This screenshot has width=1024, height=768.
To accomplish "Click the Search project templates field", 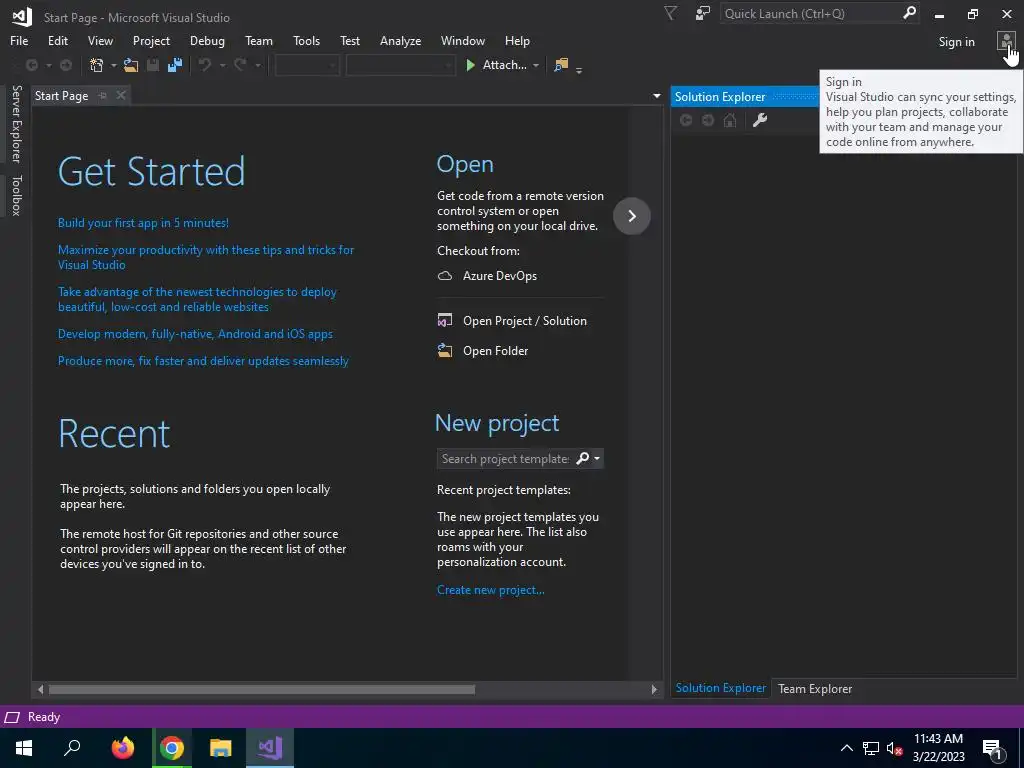I will coord(505,458).
